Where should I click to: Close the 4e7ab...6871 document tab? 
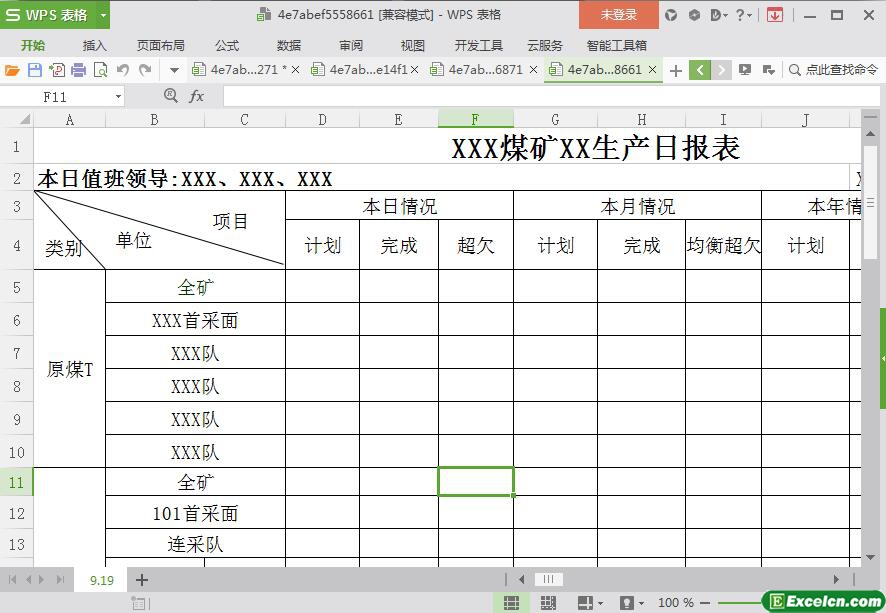point(533,69)
